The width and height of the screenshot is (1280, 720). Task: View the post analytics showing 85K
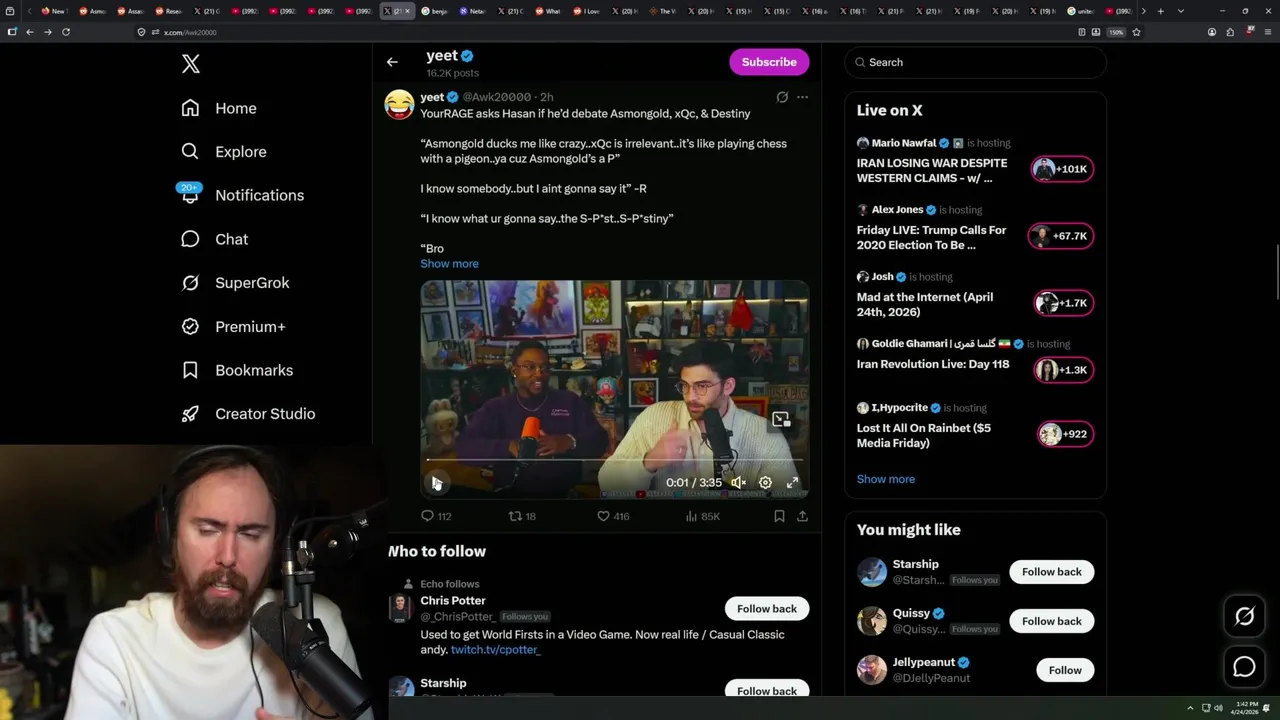703,516
